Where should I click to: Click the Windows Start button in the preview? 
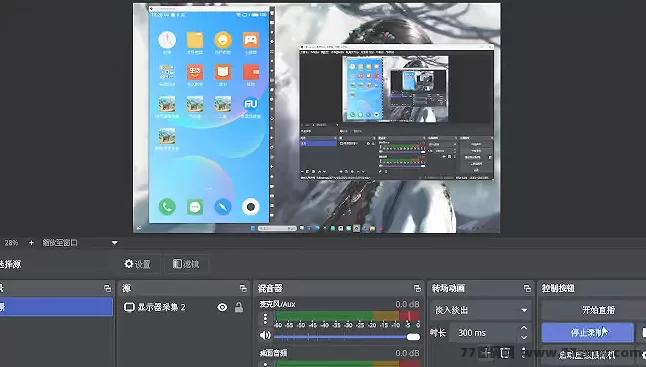click(253, 228)
